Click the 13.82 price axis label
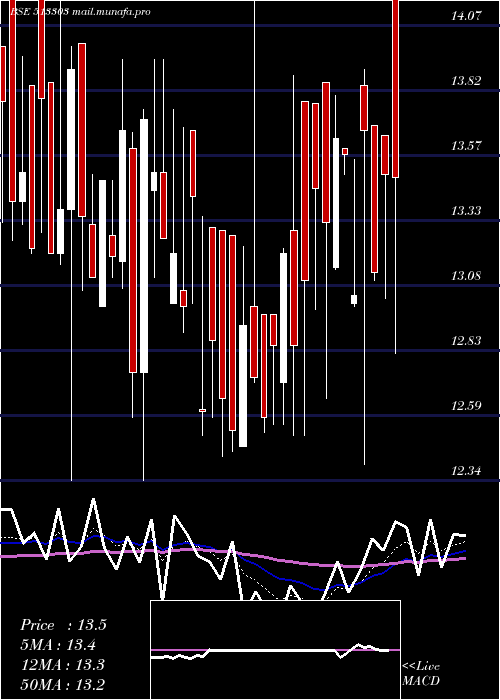 [x=467, y=81]
